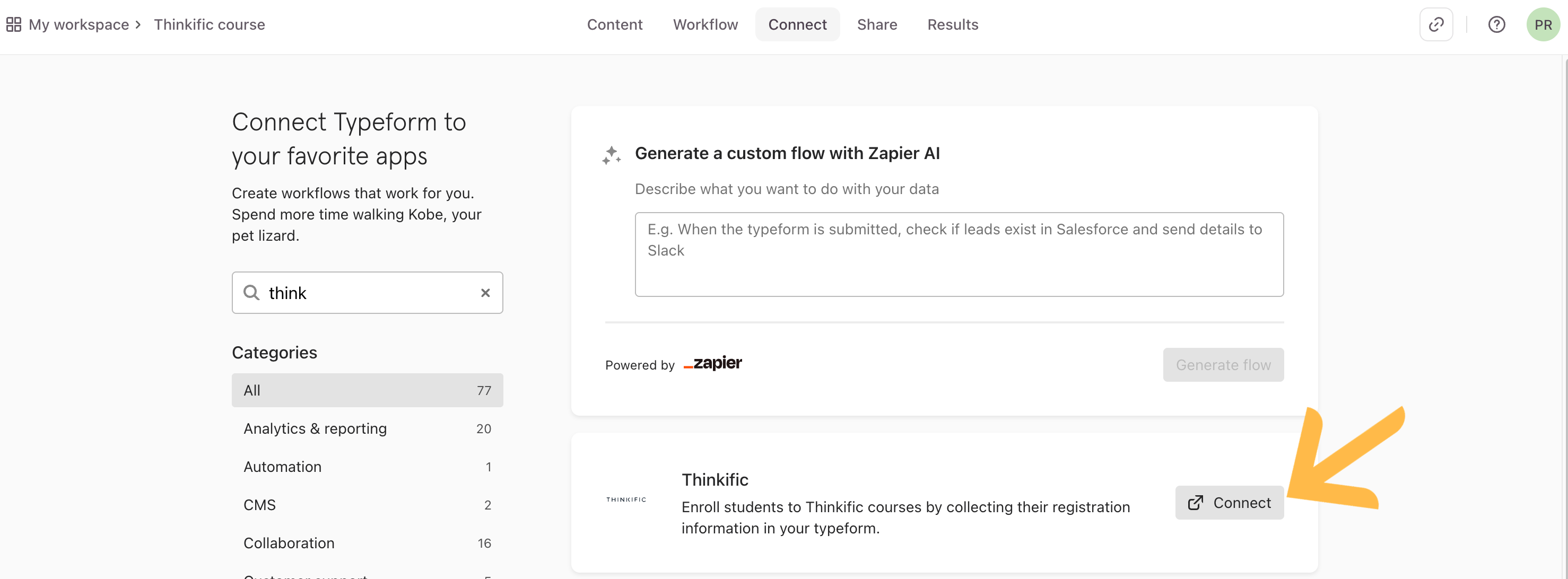Clear the search with the X icon
Viewport: 1568px width, 579px height.
coord(485,293)
